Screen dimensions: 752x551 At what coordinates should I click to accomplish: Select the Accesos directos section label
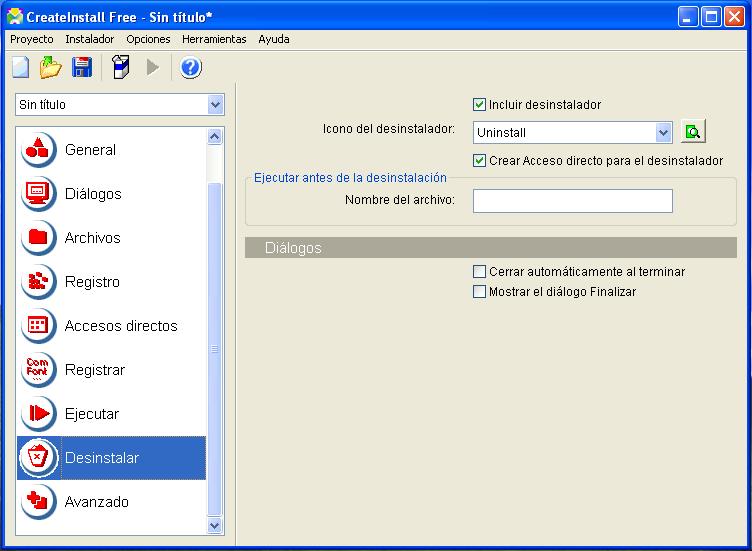[x=121, y=326]
